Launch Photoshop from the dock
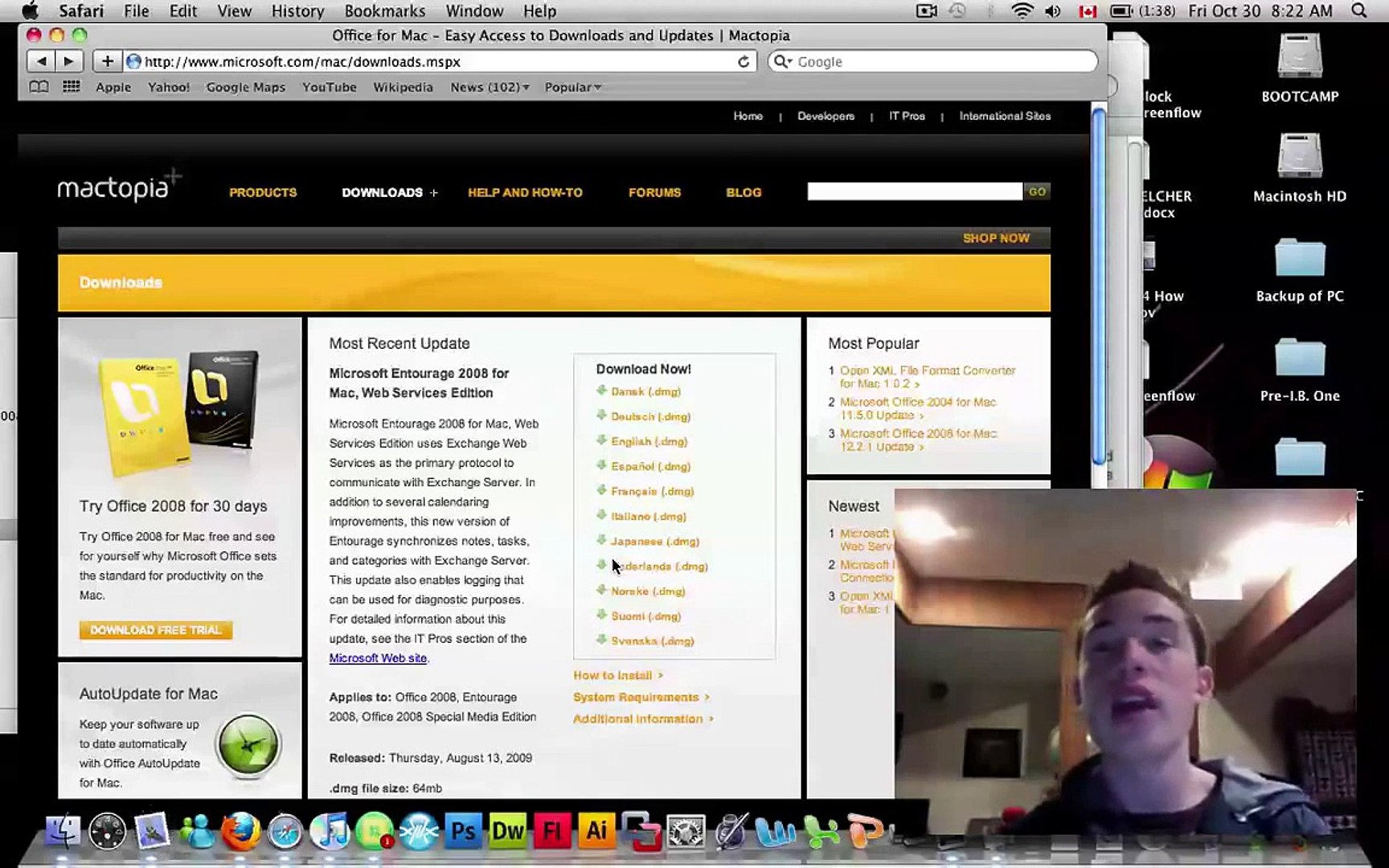 pyautogui.click(x=463, y=831)
